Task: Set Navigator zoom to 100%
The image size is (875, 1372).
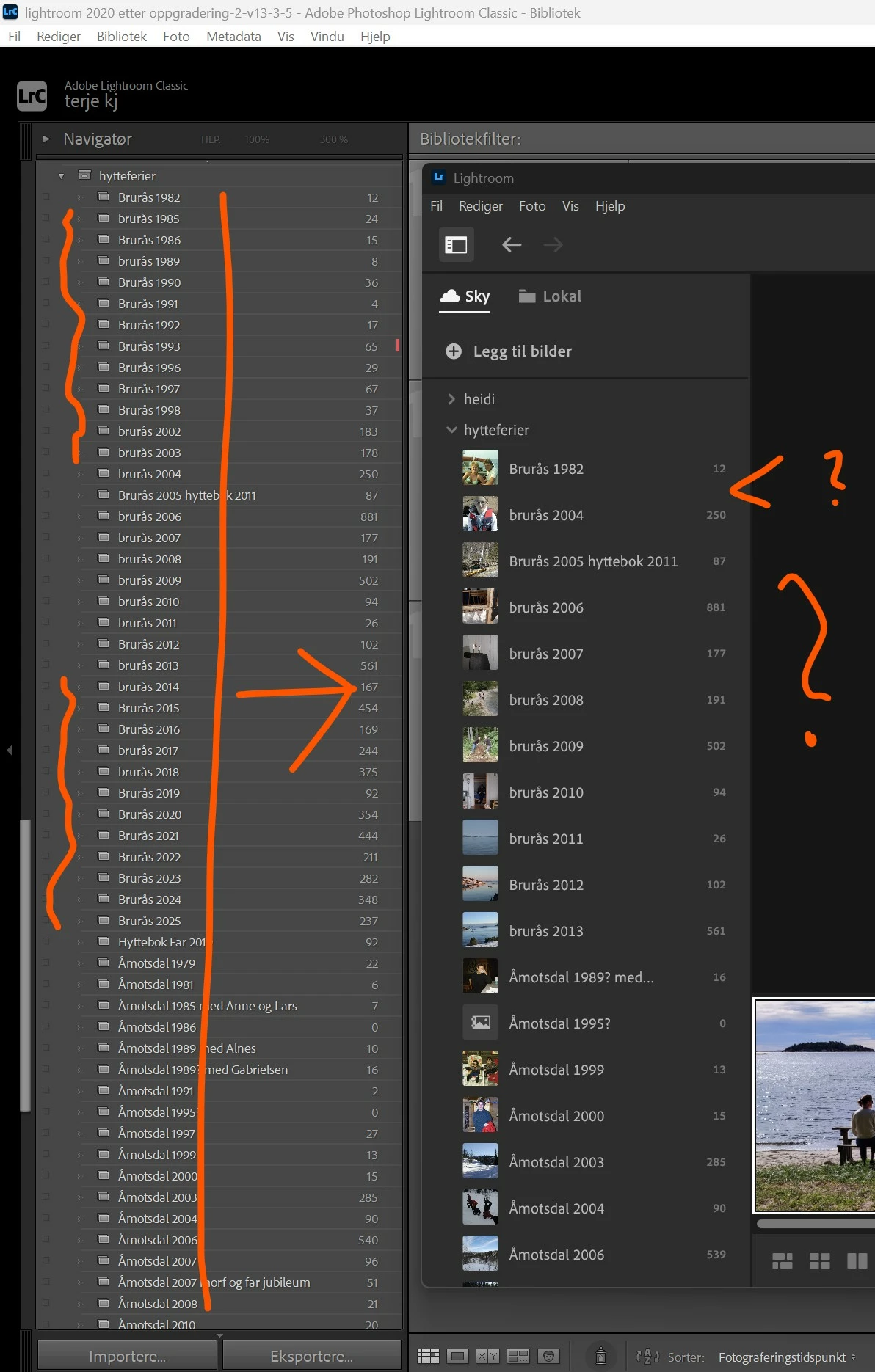Action: click(257, 139)
